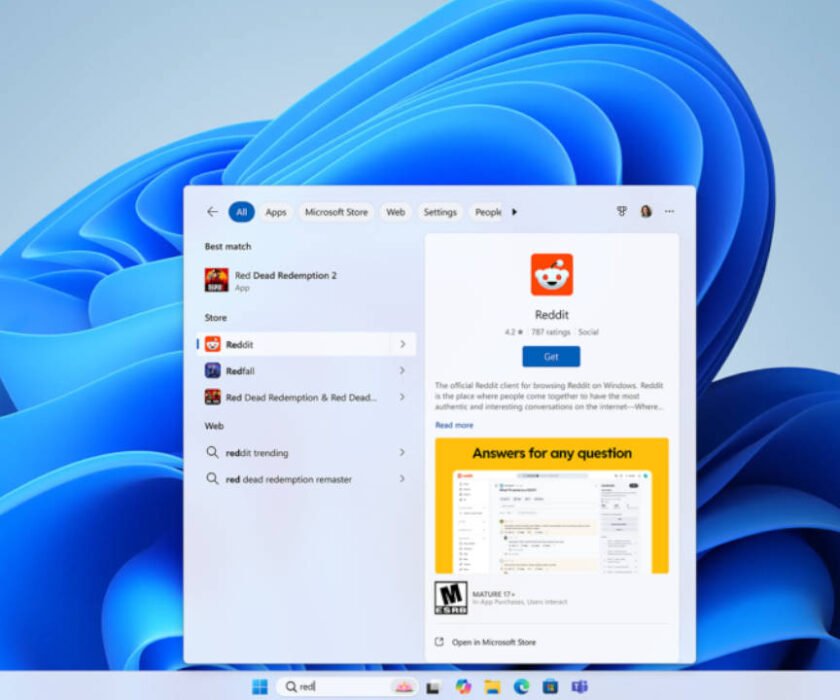Screen dimensions: 840x700
Task: Expand the reddit trending chevron
Action: [x=402, y=453]
